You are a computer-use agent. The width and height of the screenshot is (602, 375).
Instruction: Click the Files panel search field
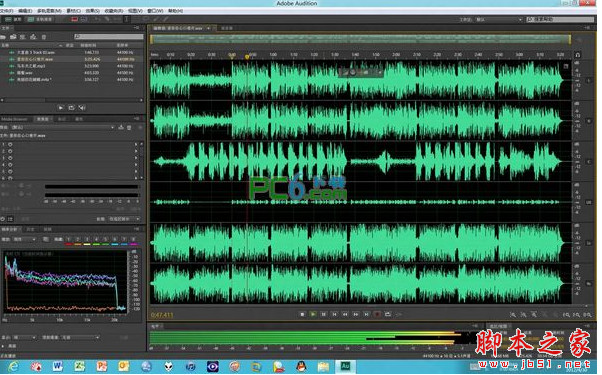tap(109, 37)
